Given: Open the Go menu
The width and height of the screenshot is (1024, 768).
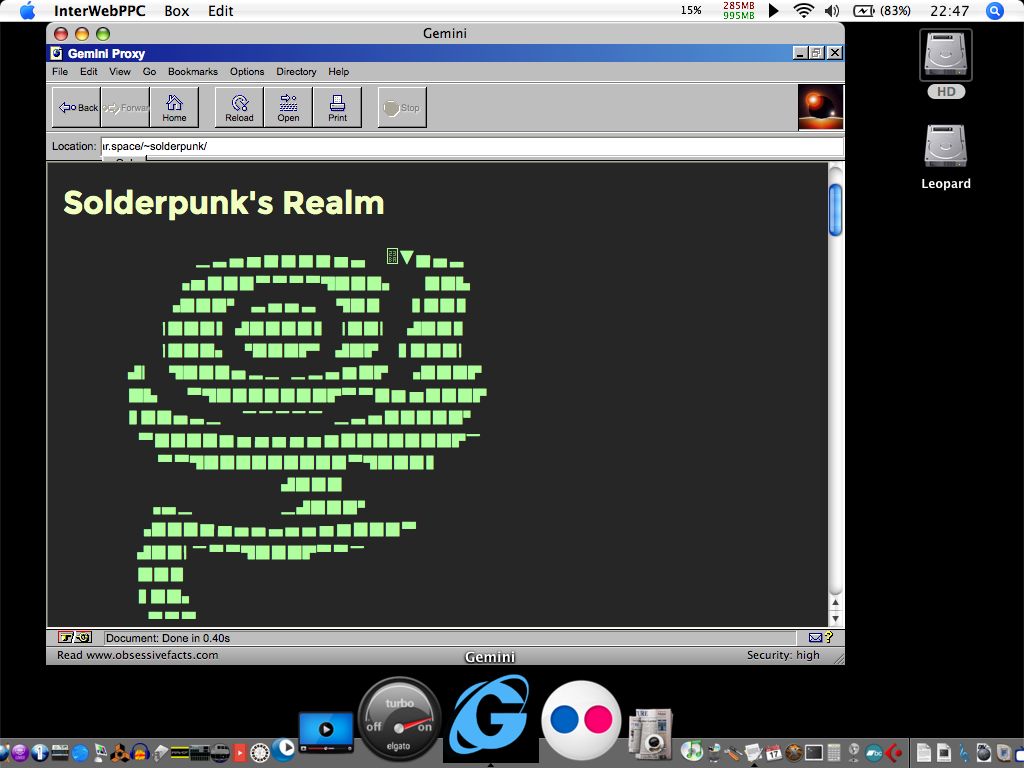Looking at the screenshot, I should tap(150, 72).
